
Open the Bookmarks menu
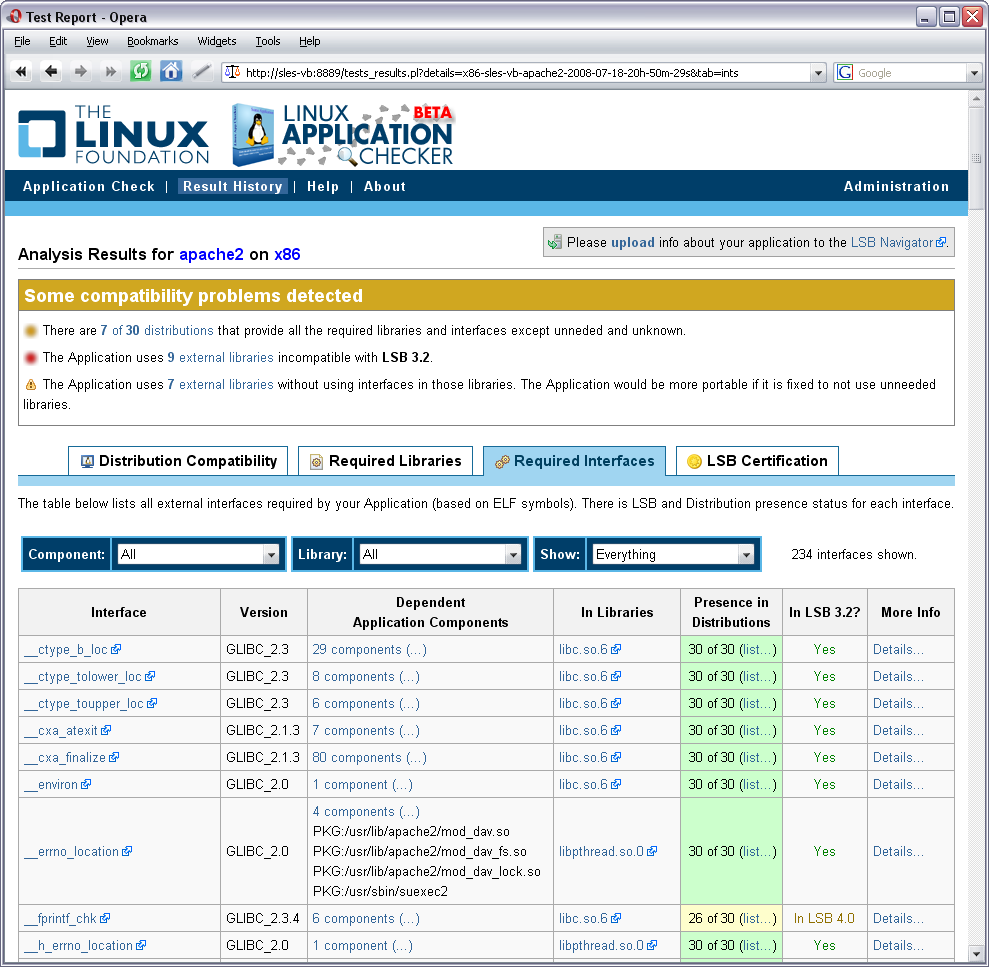153,41
